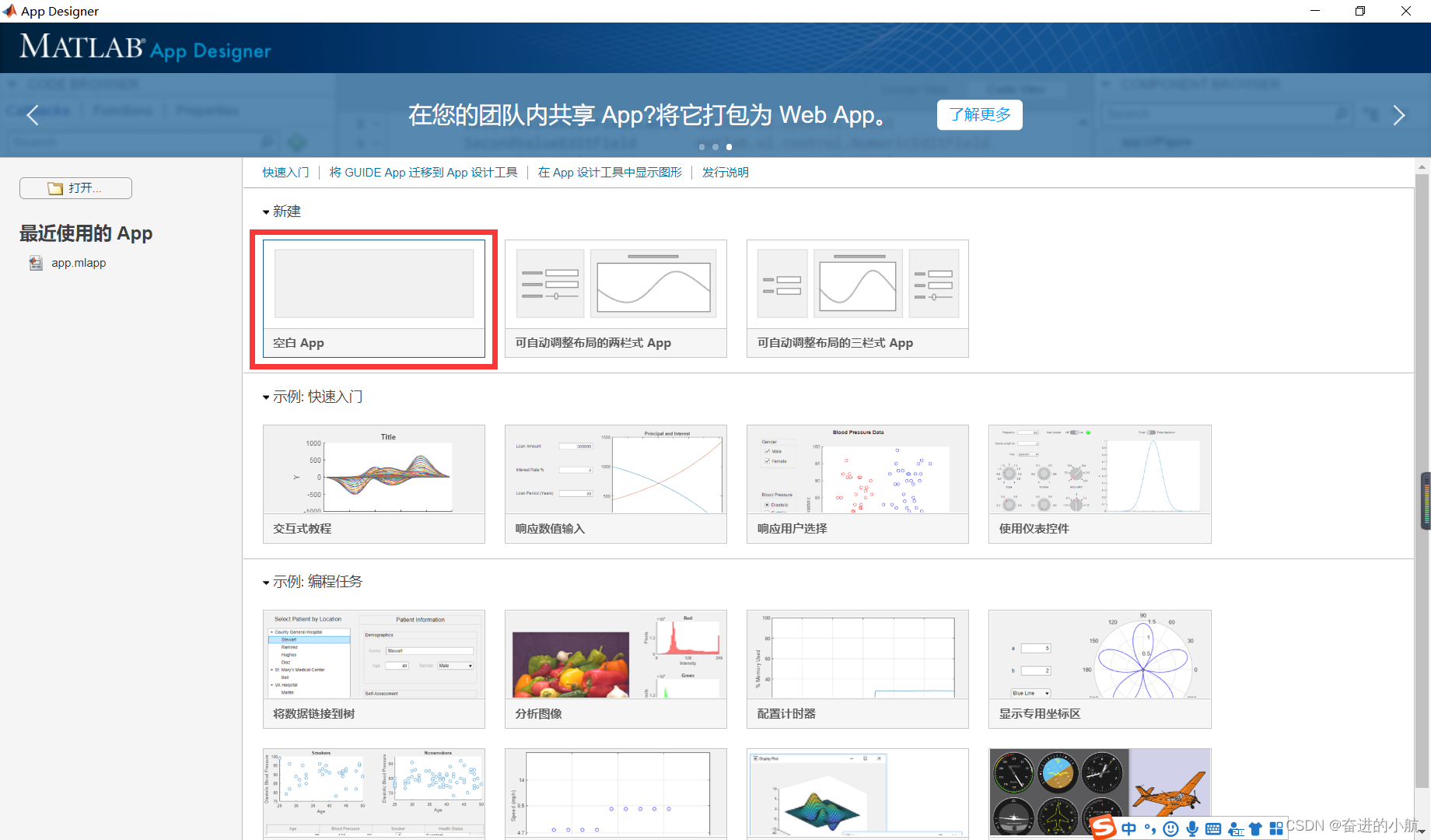Open the 快速入门 link

pos(285,173)
